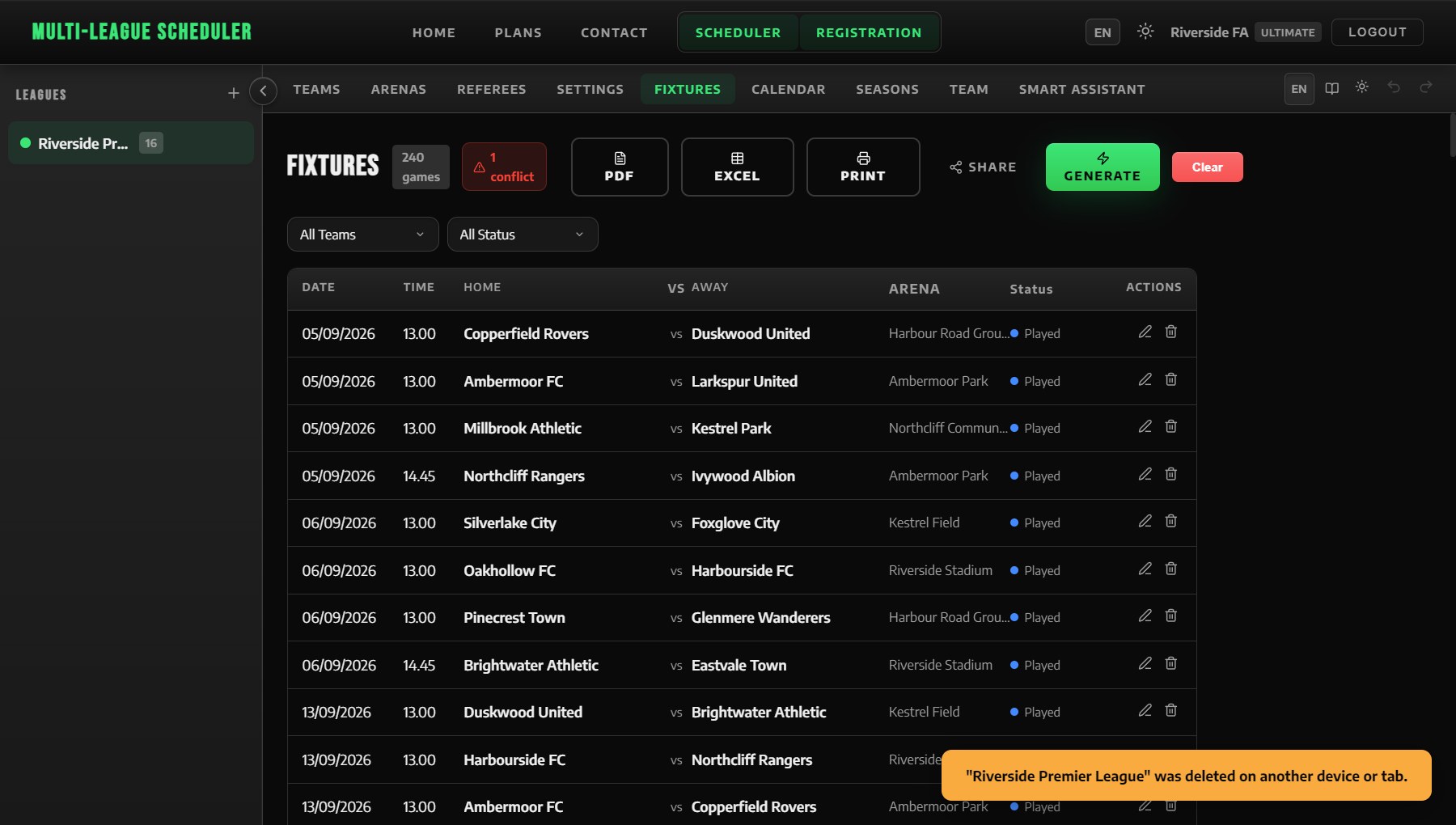The width and height of the screenshot is (1456, 825).
Task: Click Multi-League Scheduler logo
Action: [142, 32]
